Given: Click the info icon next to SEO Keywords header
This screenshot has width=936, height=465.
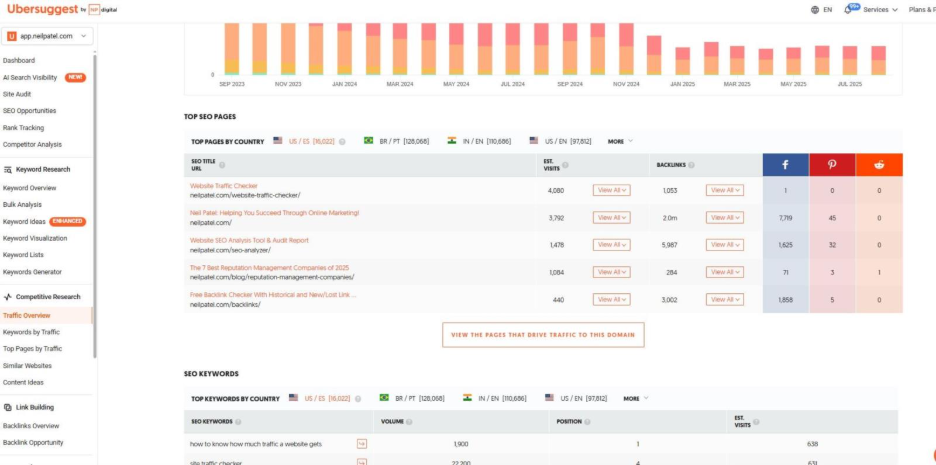Looking at the screenshot, I should tap(238, 421).
